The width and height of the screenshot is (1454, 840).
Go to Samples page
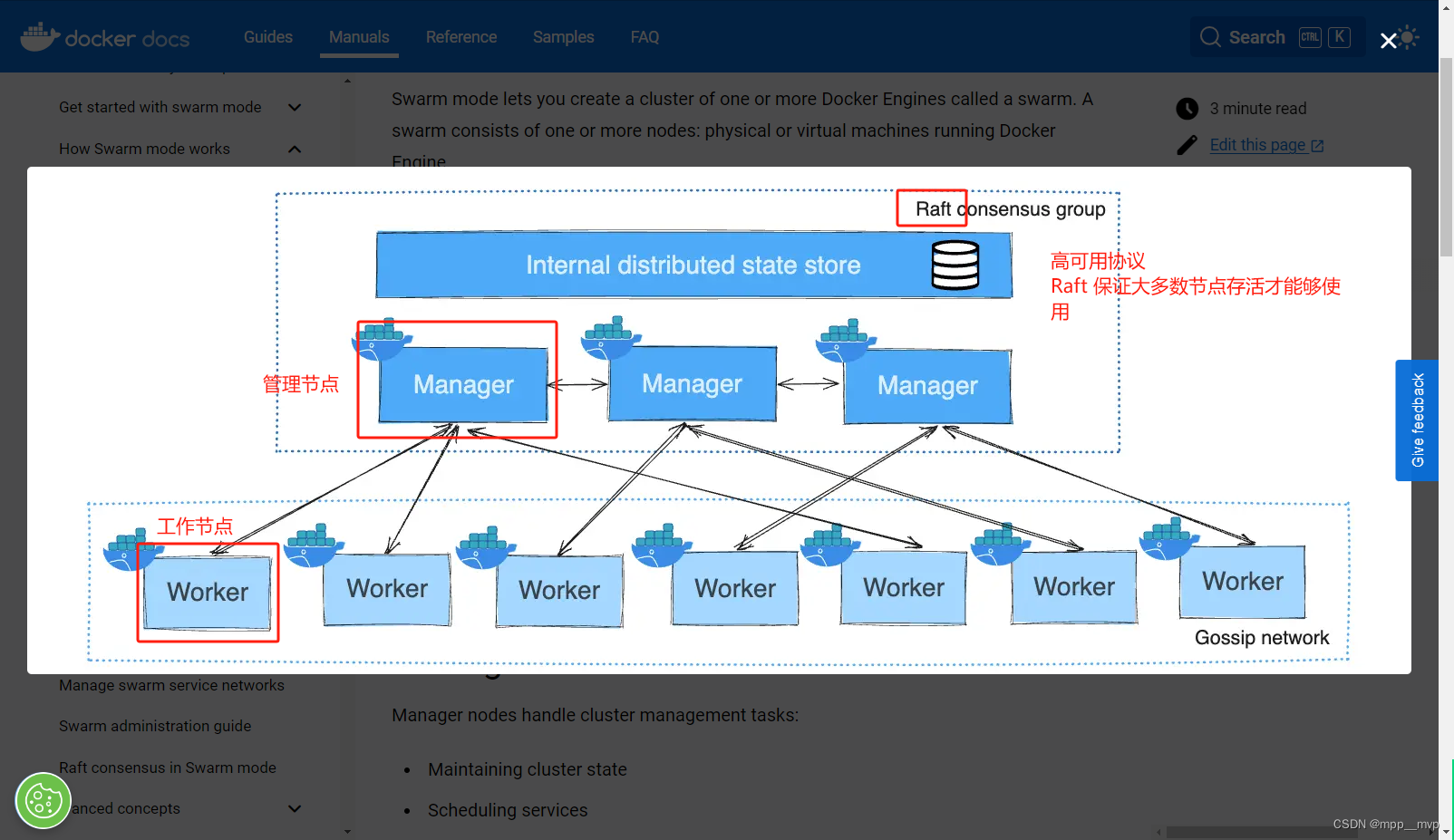(x=564, y=37)
